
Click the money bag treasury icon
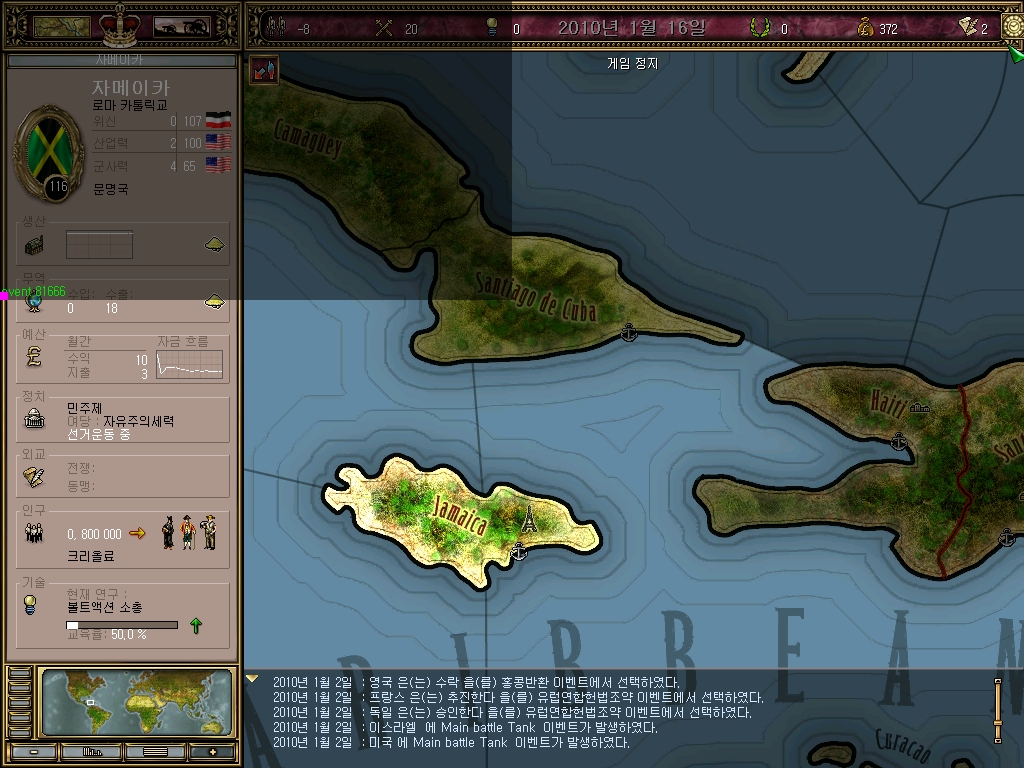[x=865, y=27]
